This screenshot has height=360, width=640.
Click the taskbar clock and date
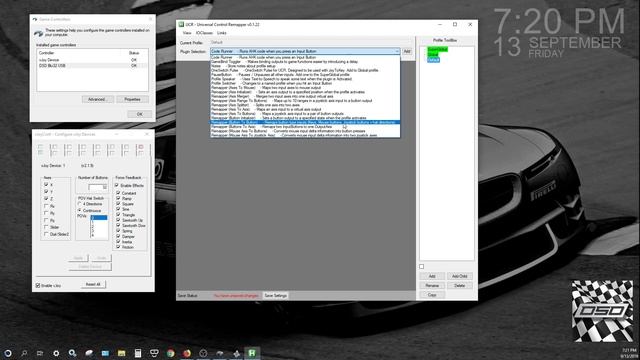[x=629, y=353]
